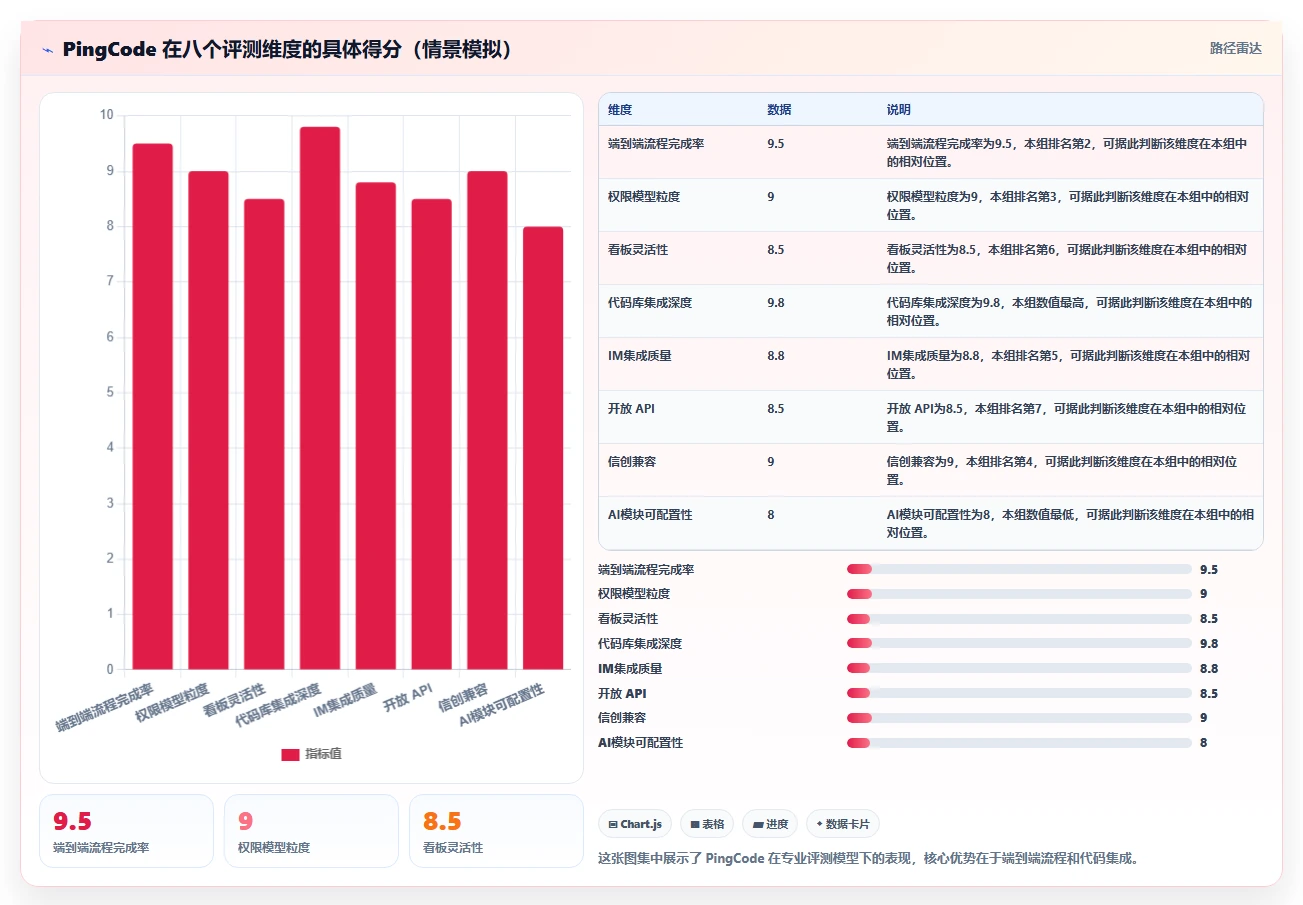Click the 维度 column header
Screen dimensions: 1303x905
[620, 110]
